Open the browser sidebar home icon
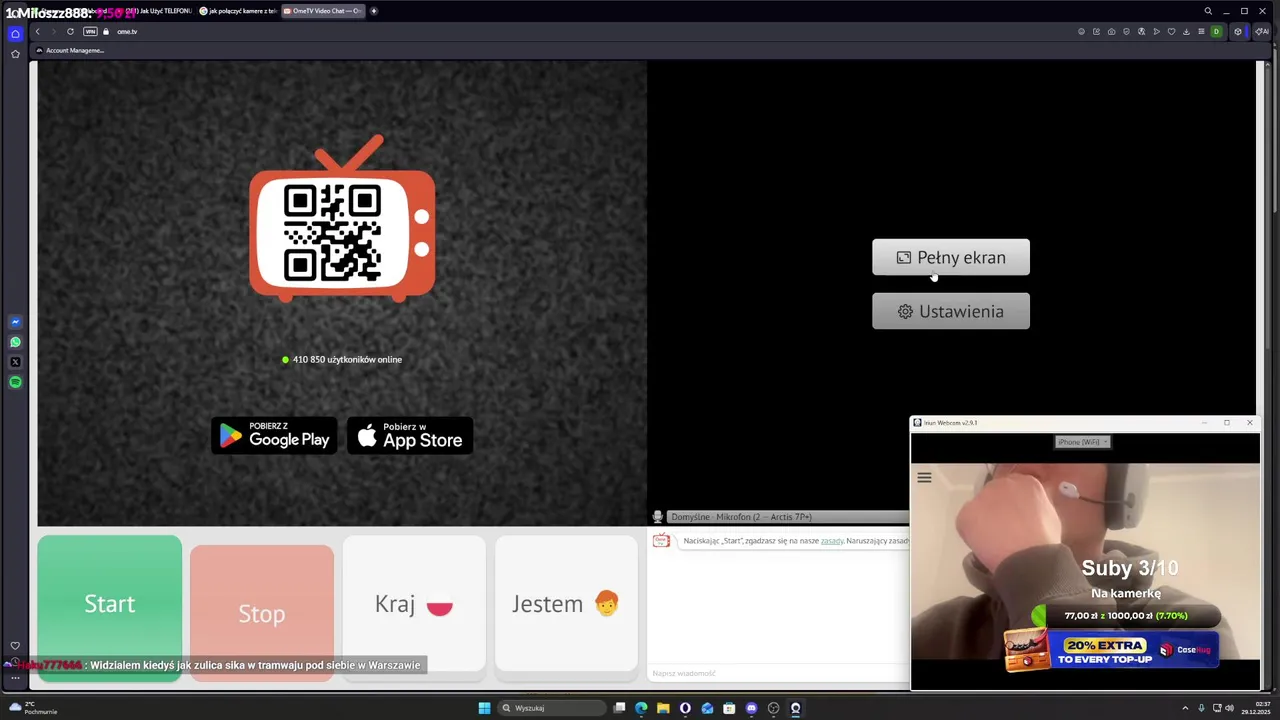Image resolution: width=1280 pixels, height=720 pixels. [x=15, y=33]
